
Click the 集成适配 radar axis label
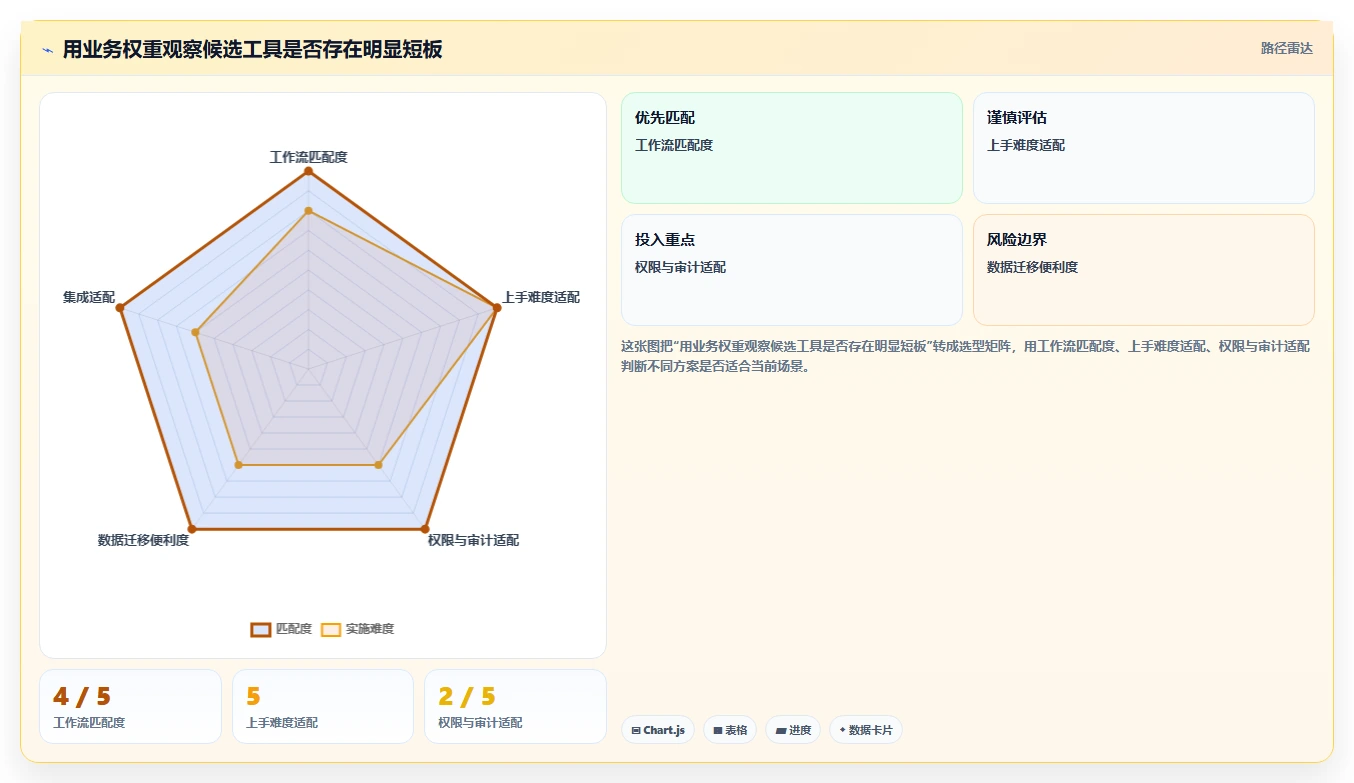(x=89, y=297)
